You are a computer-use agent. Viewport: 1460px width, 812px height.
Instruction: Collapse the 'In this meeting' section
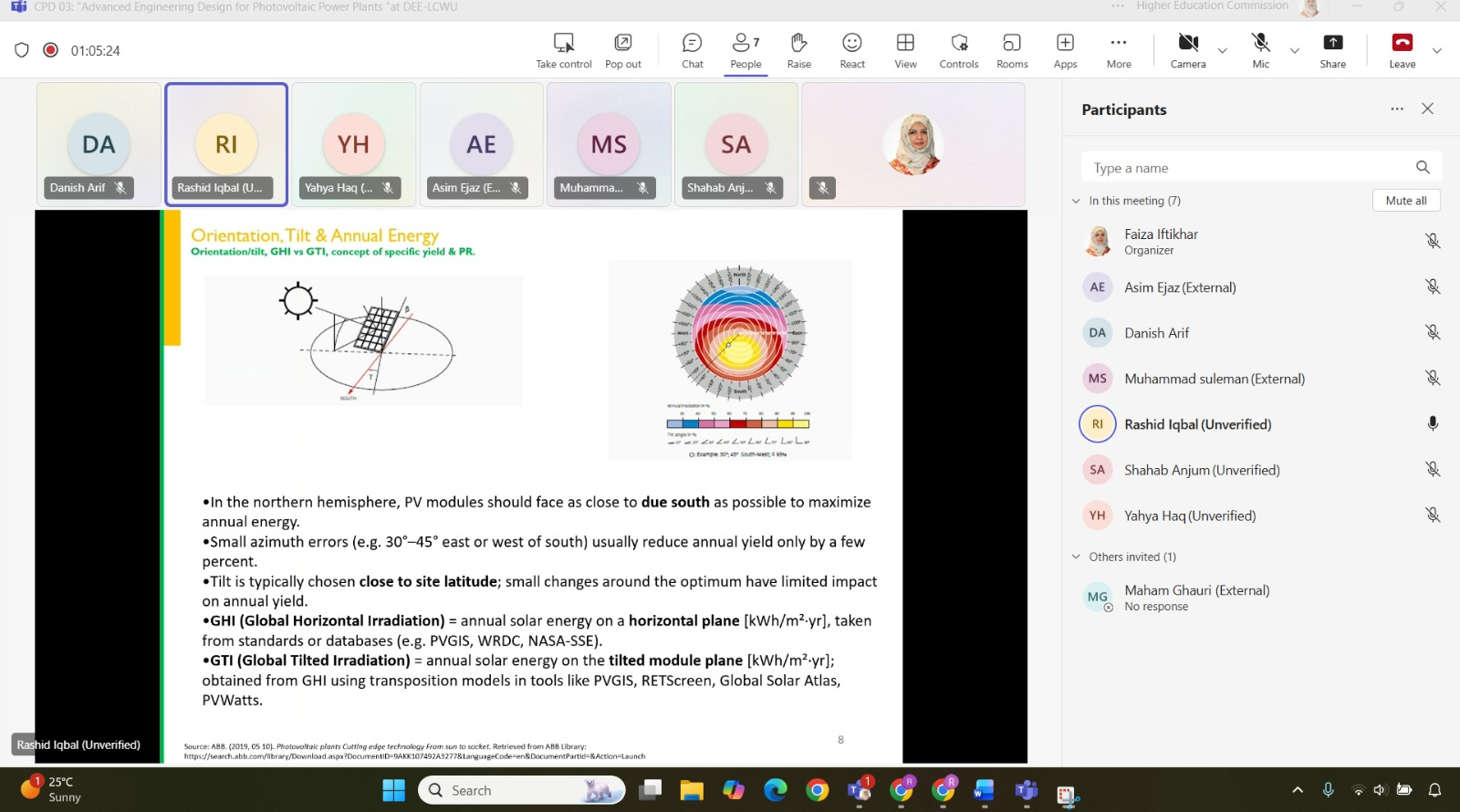point(1076,201)
